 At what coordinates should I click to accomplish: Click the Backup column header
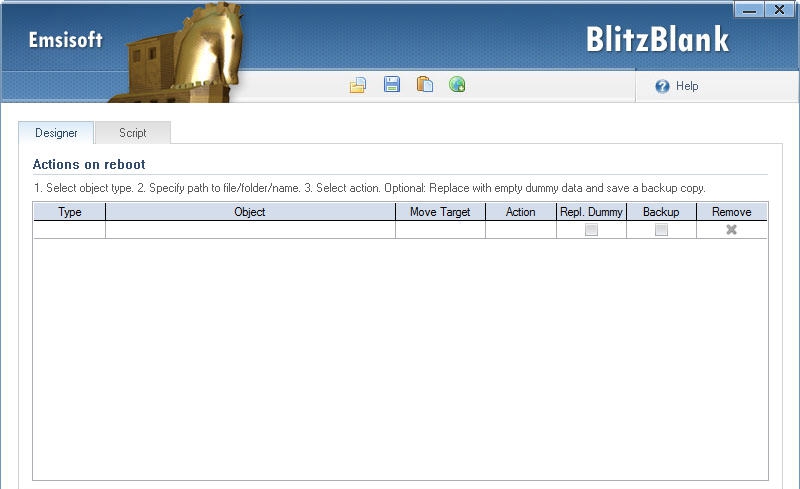tap(661, 212)
